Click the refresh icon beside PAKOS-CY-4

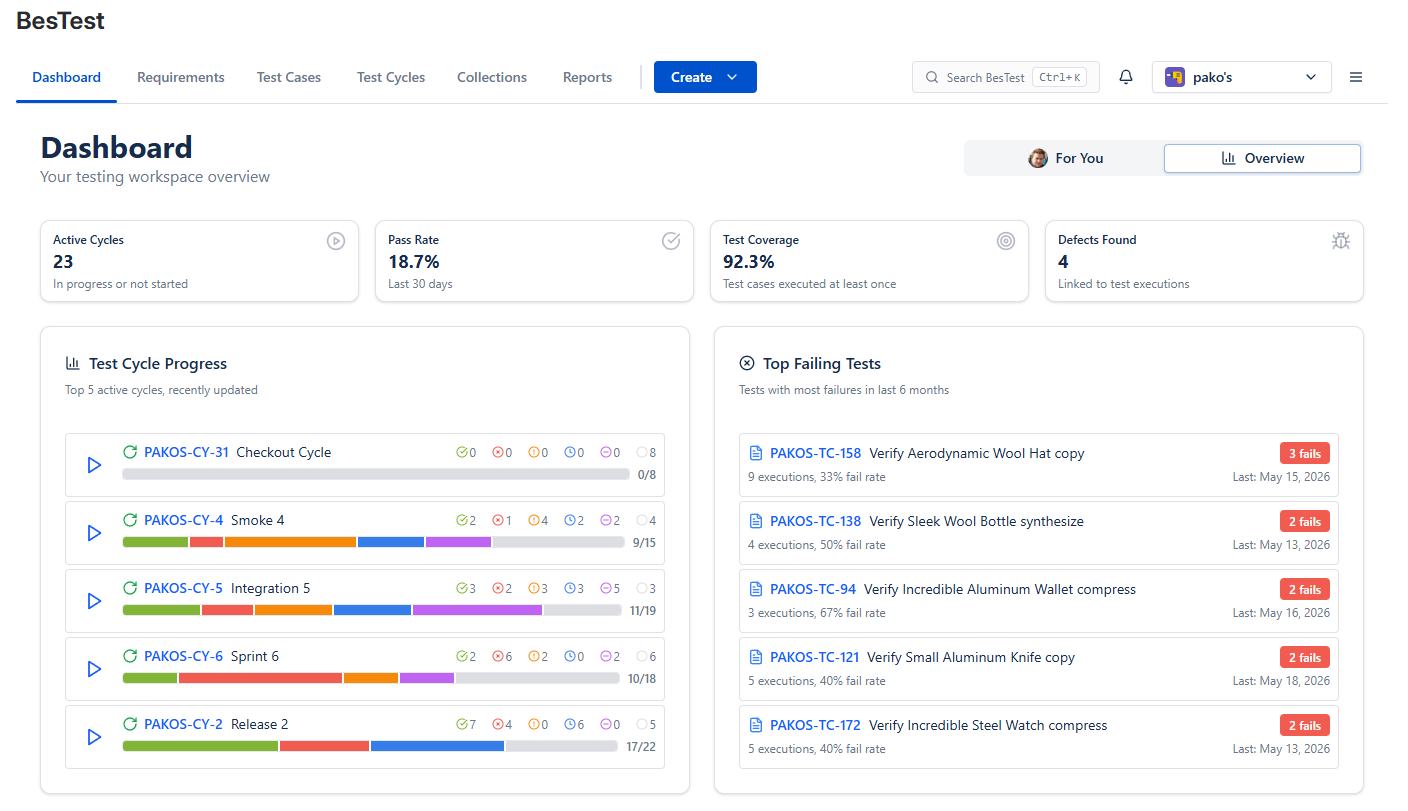130,520
